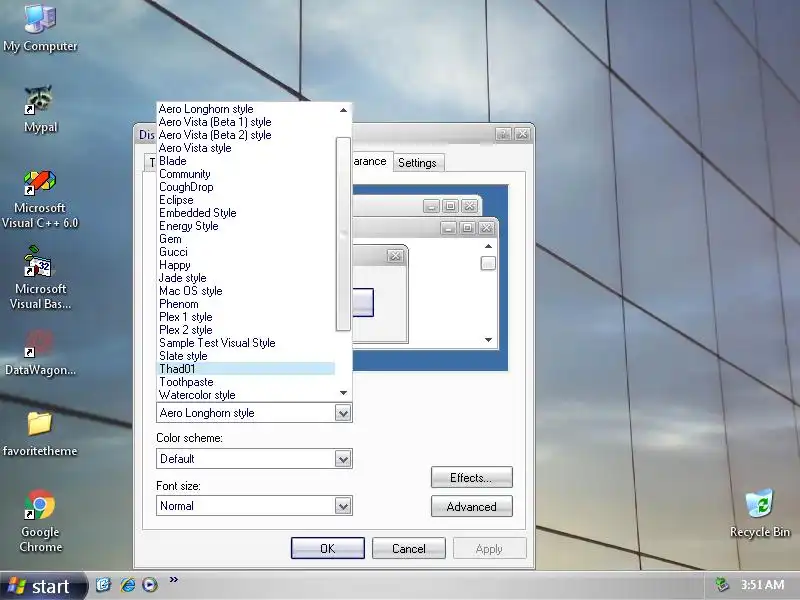Click the Show Desktop quick launch icon

pos(104,584)
